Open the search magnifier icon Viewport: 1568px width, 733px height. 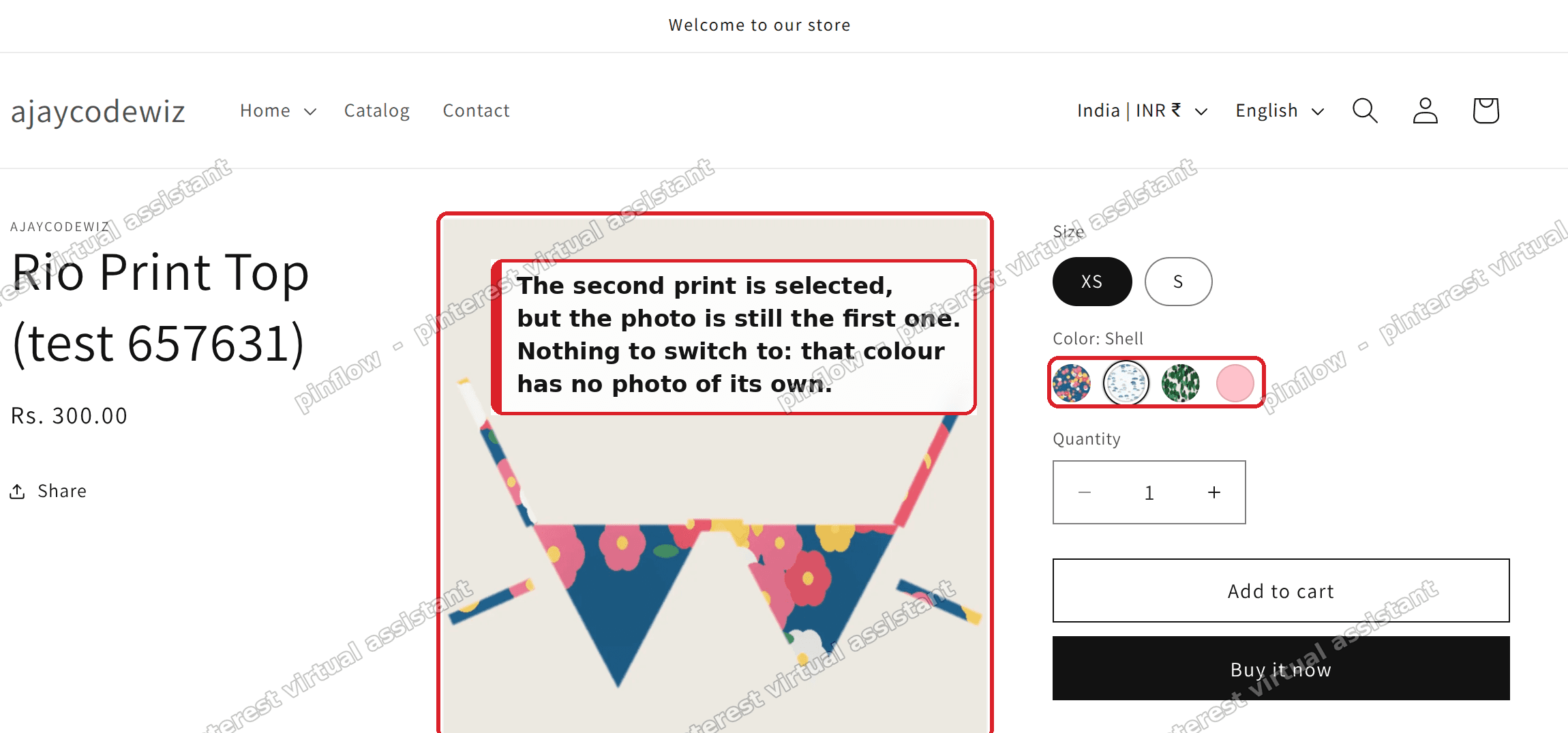click(x=1365, y=110)
